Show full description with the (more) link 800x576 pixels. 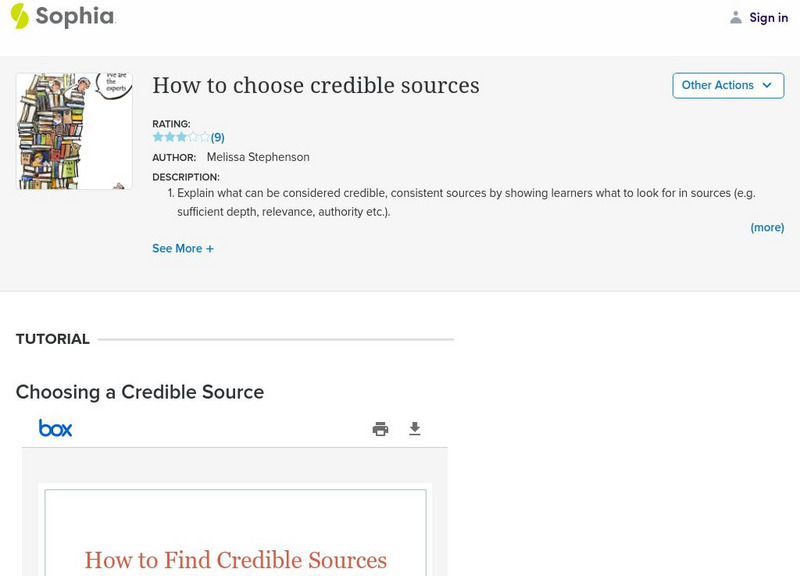click(767, 228)
